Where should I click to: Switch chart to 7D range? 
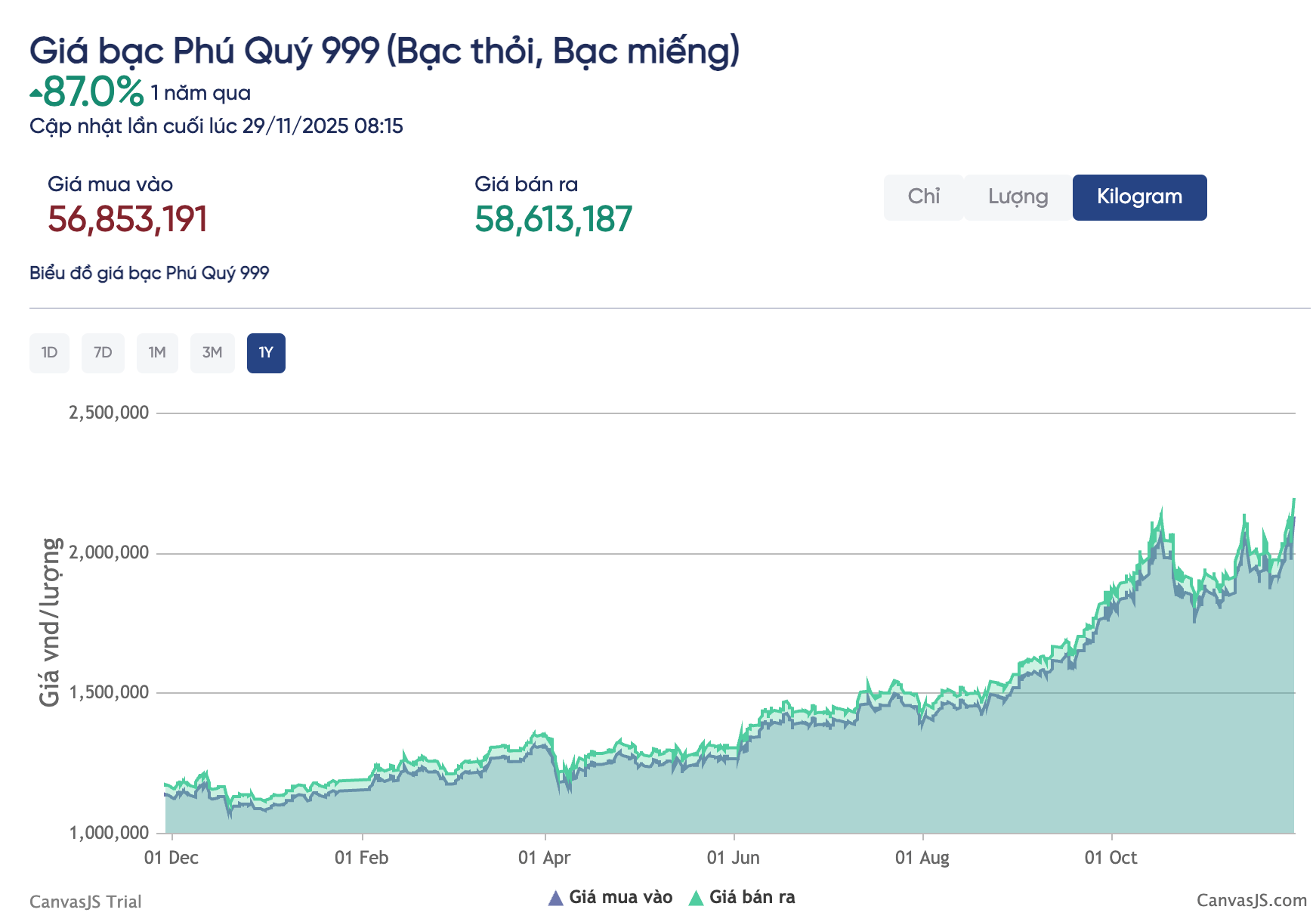coord(103,353)
